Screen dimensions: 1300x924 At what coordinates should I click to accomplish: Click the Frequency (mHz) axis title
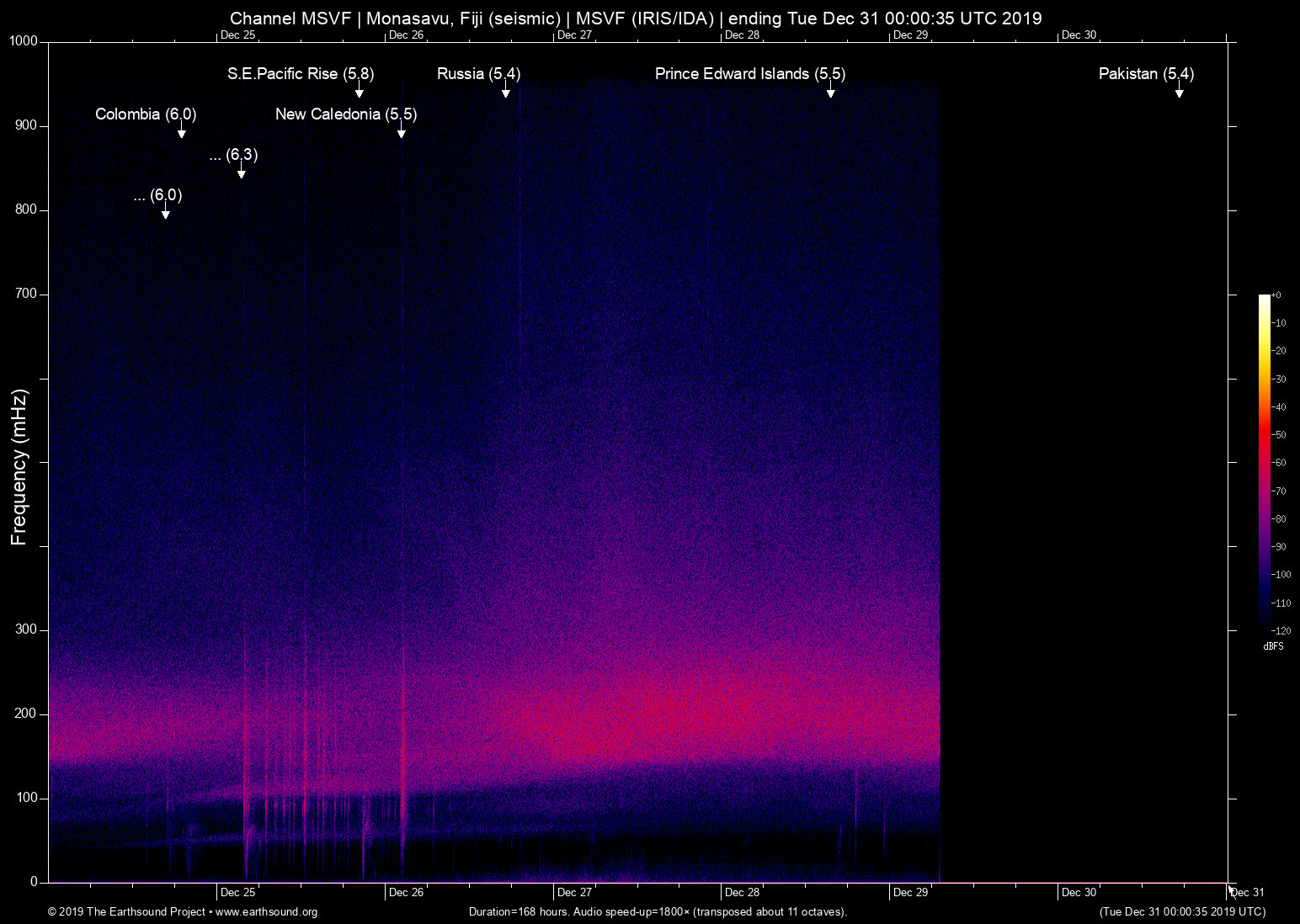tap(19, 467)
